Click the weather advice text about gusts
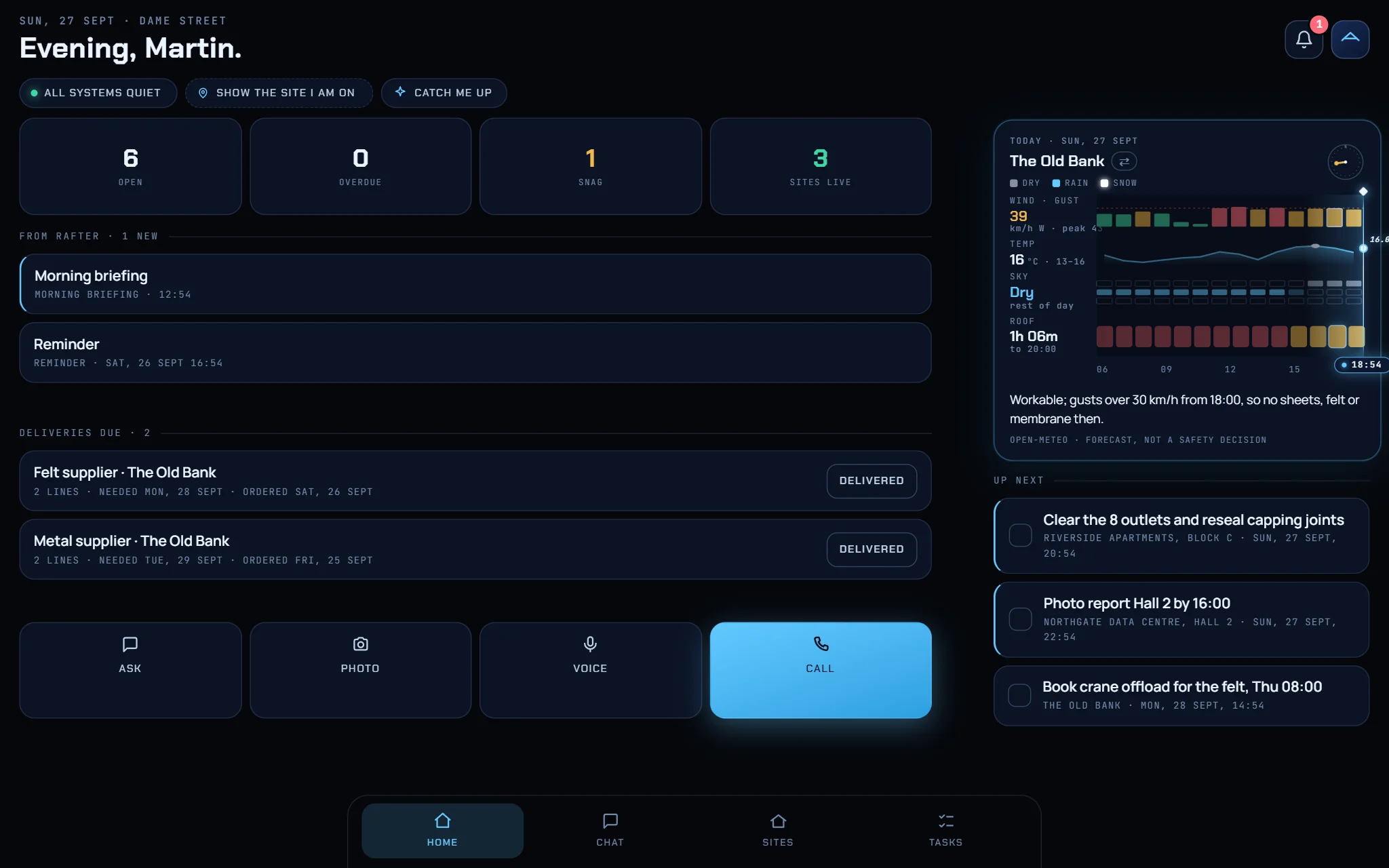The height and width of the screenshot is (868, 1389). 1184,410
